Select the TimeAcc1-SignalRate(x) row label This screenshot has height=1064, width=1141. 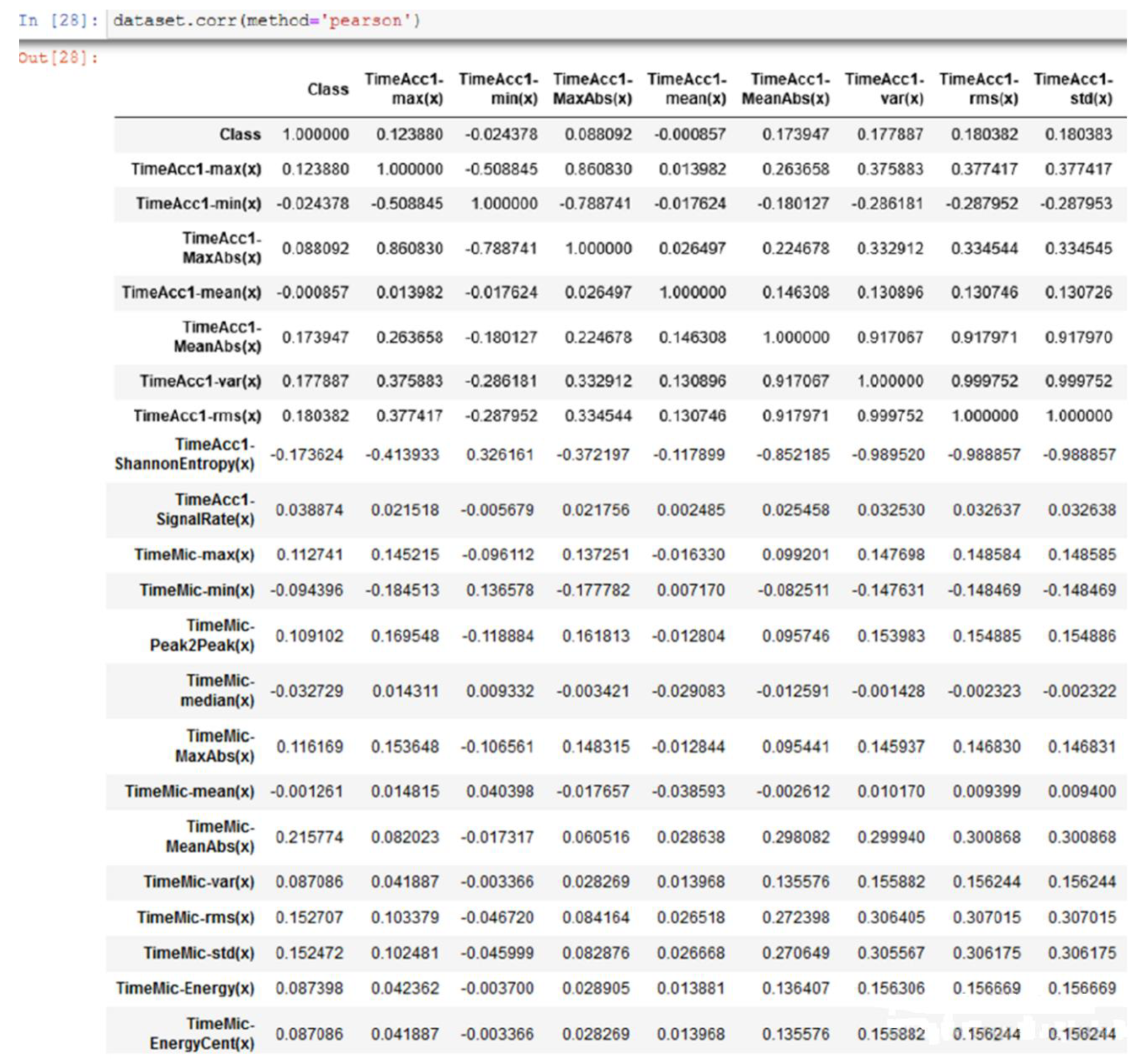pos(205,510)
